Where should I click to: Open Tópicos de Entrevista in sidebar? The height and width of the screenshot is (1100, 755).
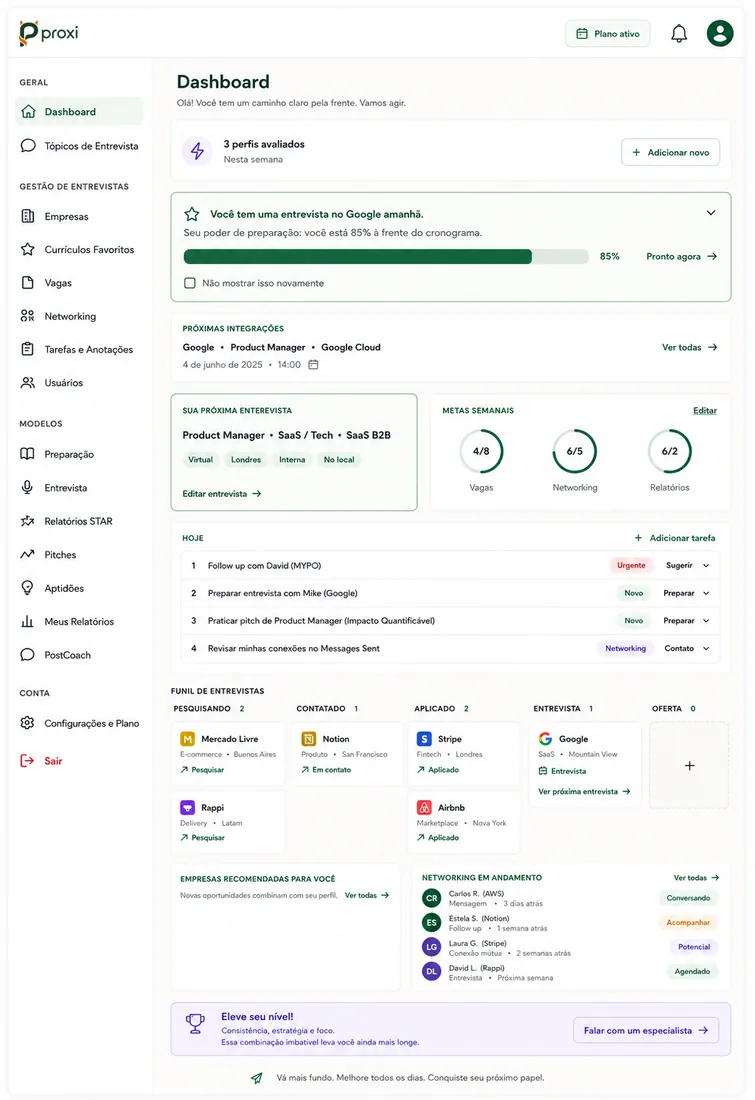[x=79, y=146]
